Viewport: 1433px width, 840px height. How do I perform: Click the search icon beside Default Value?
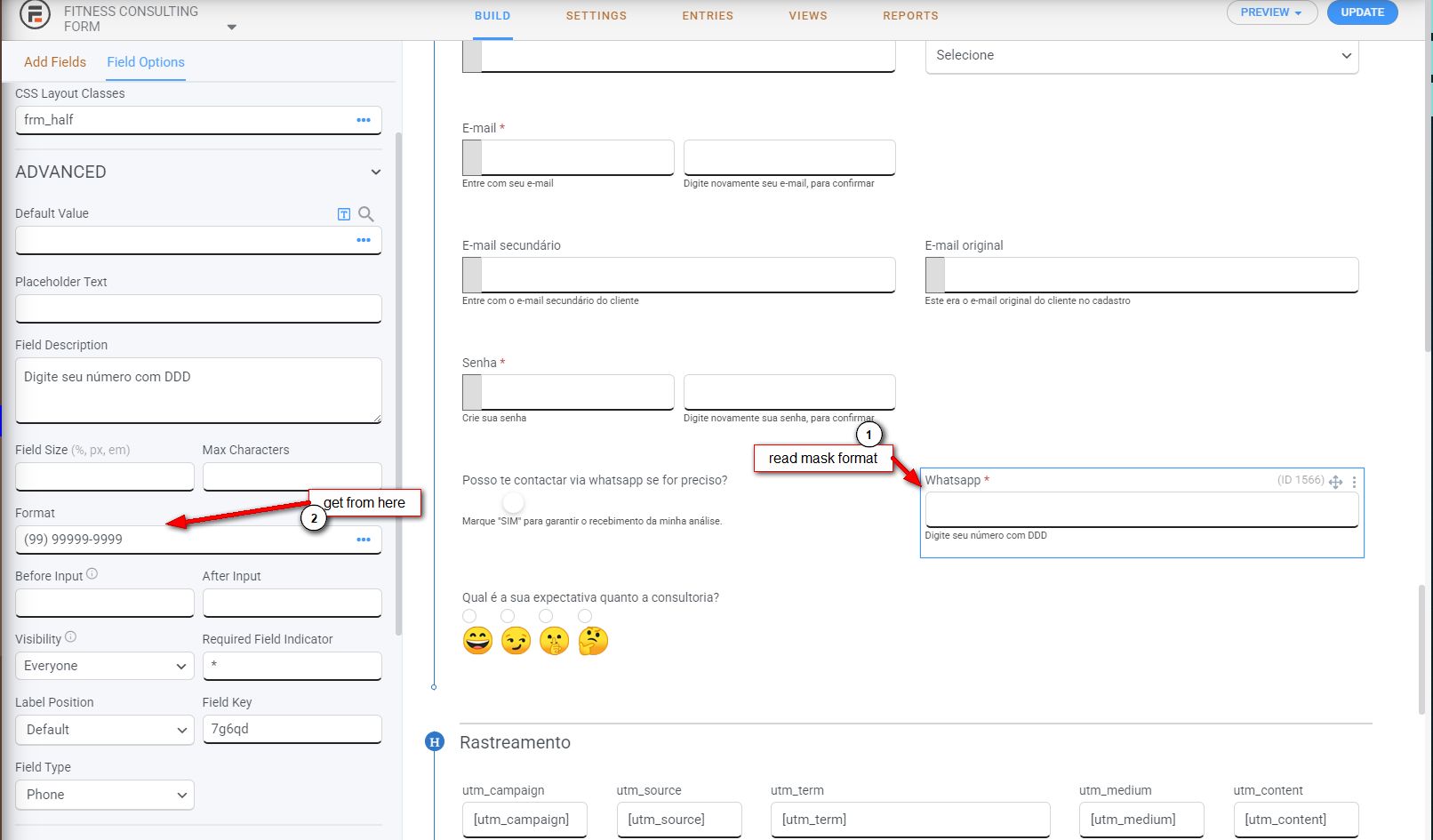(x=366, y=214)
